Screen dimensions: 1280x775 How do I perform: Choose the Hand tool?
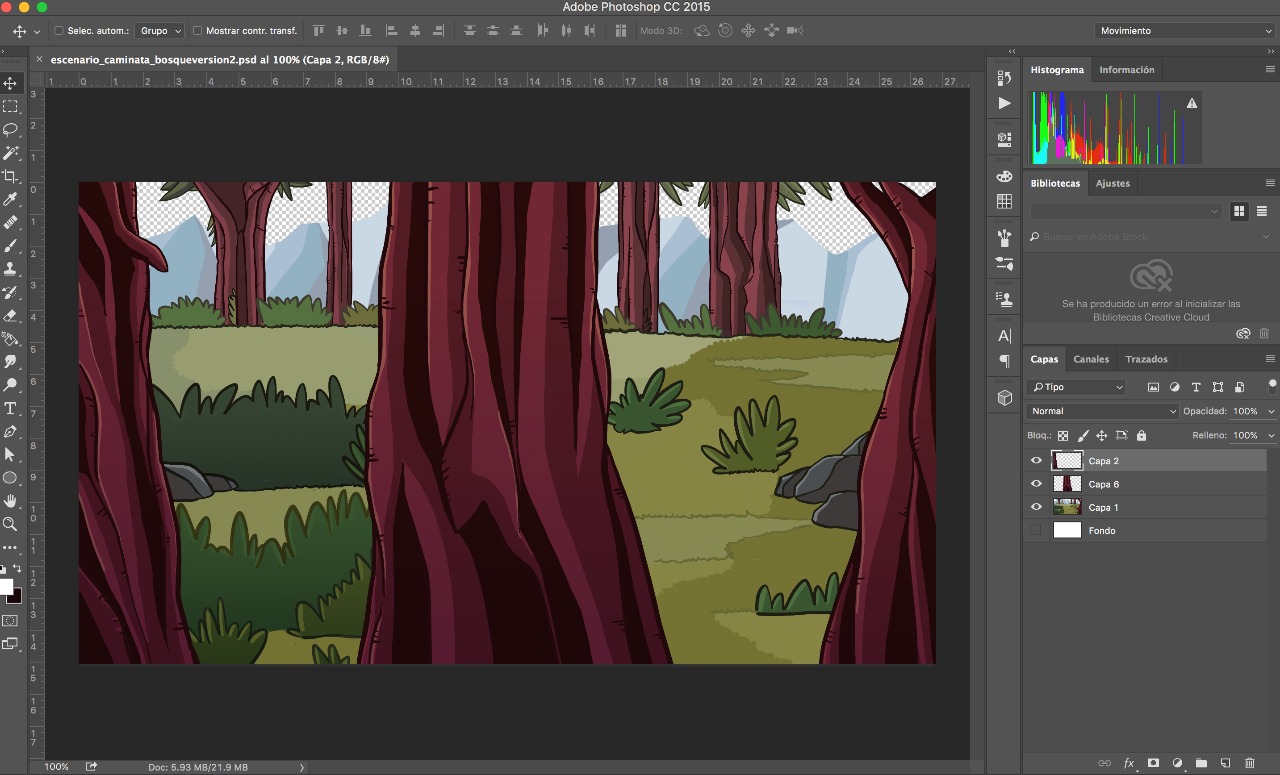[11, 501]
